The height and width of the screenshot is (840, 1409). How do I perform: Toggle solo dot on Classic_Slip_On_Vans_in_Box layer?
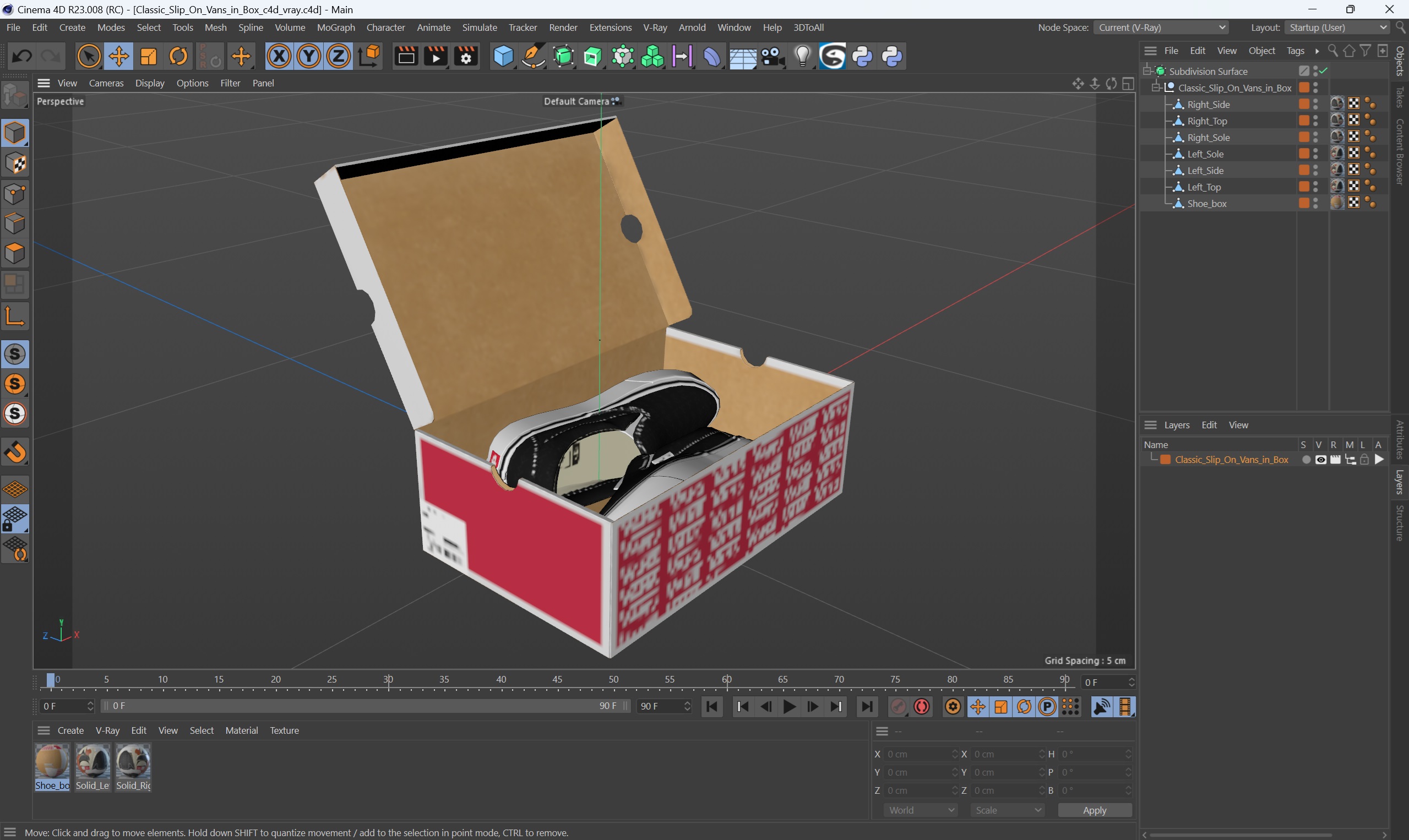[x=1306, y=460]
